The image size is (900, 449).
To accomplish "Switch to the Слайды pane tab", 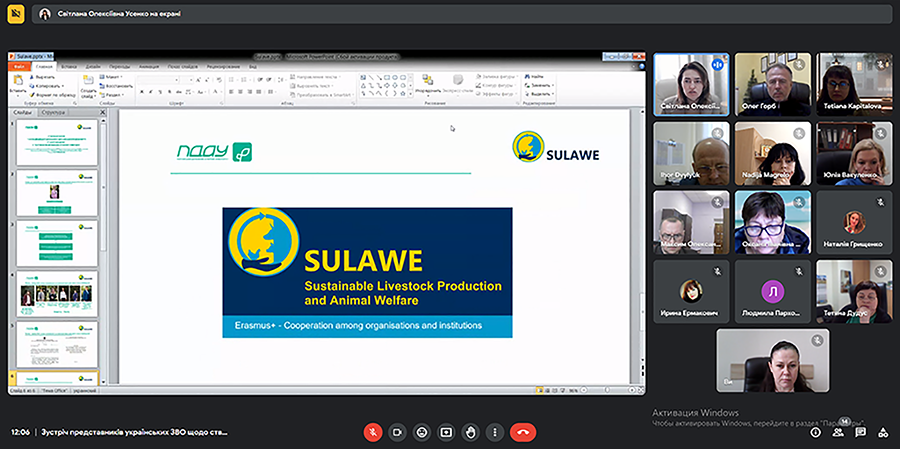I will tap(22, 113).
